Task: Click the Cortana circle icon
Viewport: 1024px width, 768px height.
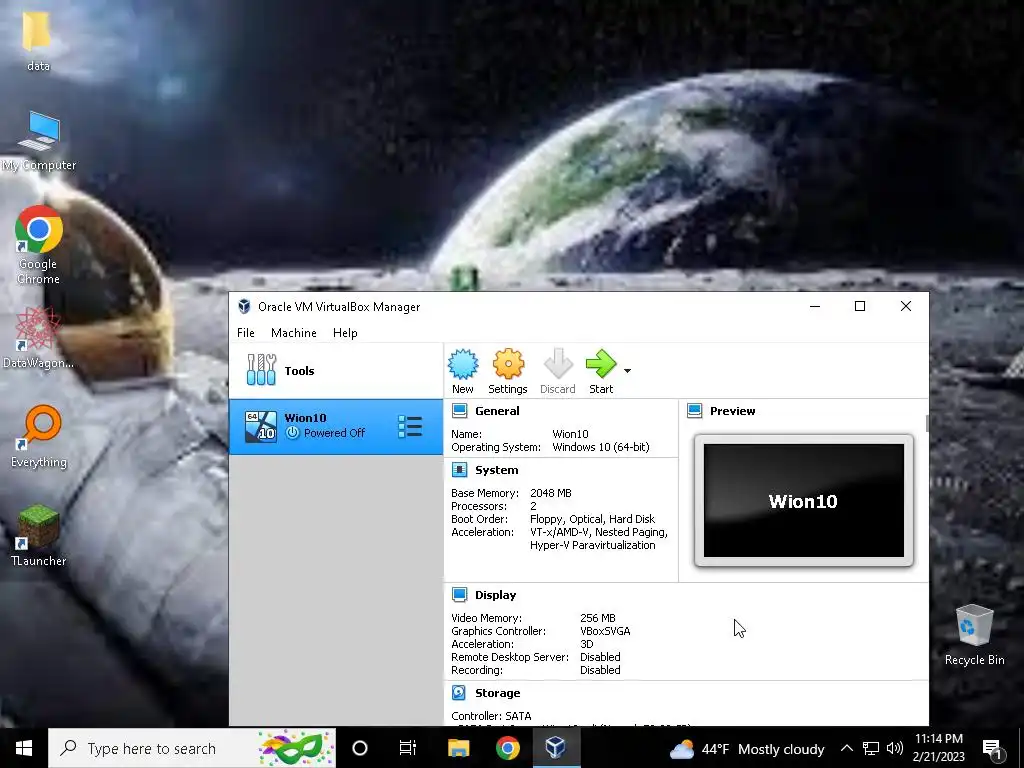Action: tap(360, 748)
